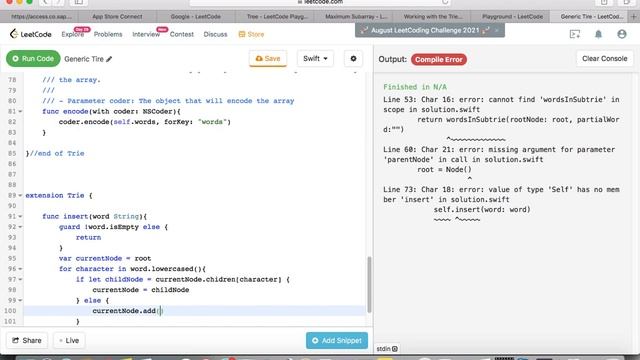This screenshot has height=360, width=640.
Task: Edit the Generic Tire title pencil icon
Action: 109,59
